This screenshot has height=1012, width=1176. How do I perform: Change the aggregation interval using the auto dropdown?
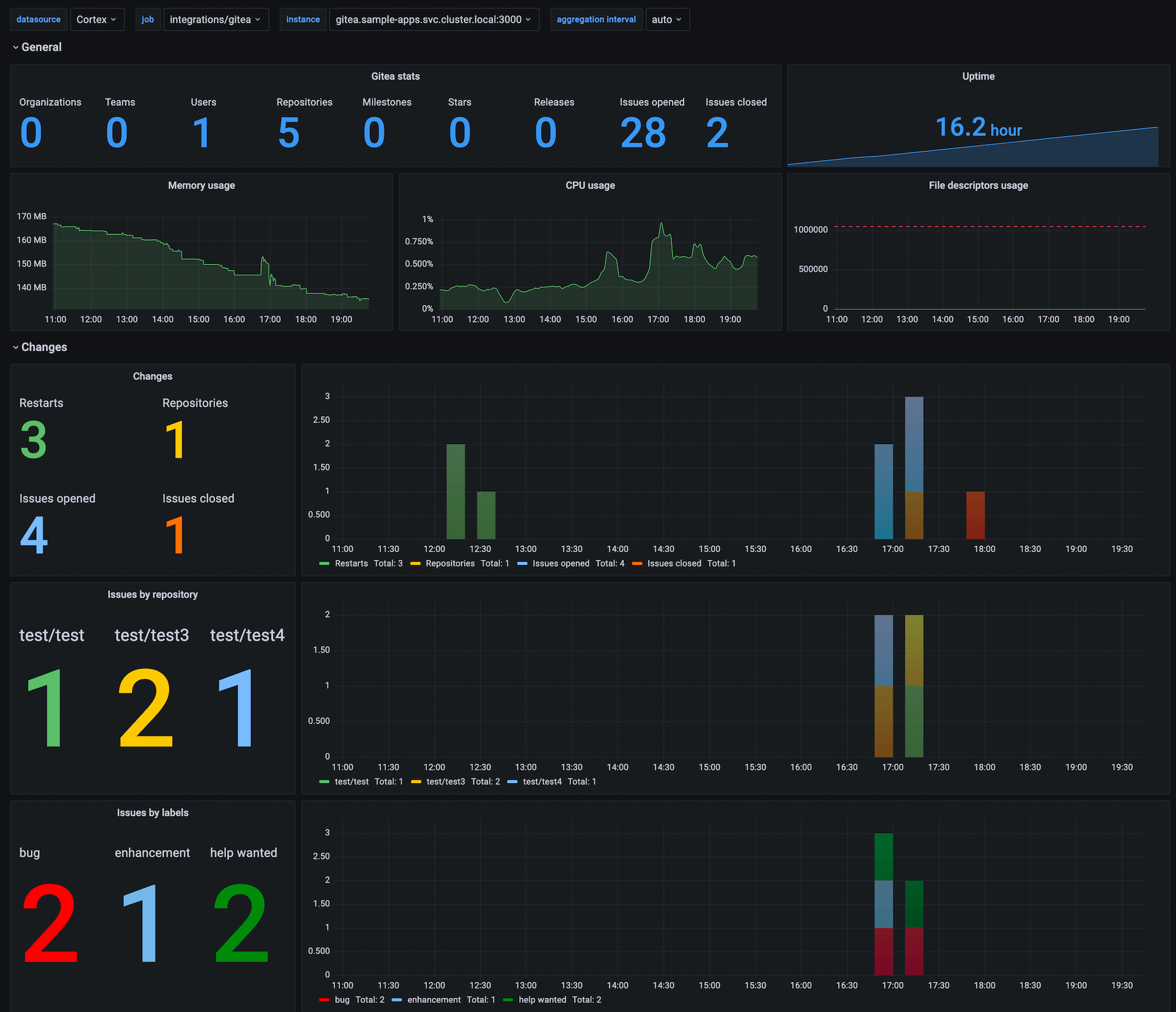[667, 19]
